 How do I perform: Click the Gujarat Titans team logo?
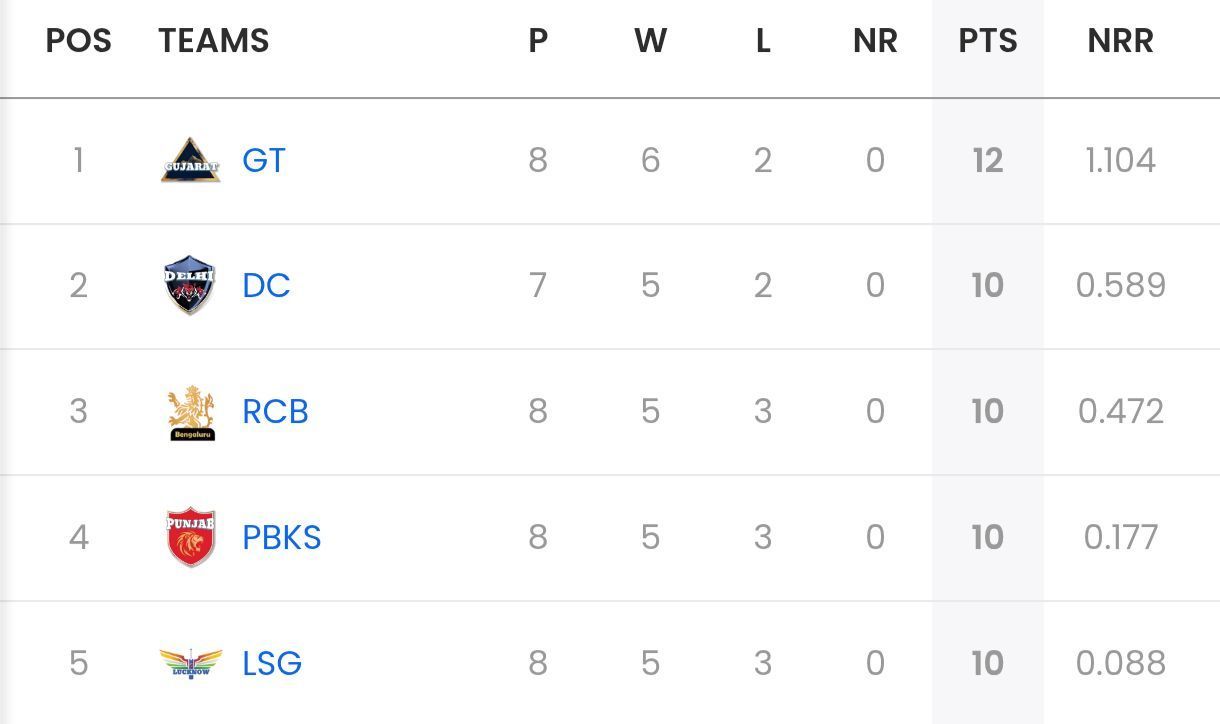pos(190,161)
